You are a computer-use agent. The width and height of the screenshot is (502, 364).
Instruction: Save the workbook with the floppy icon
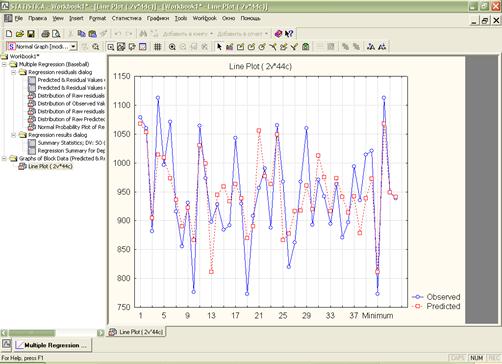pyautogui.click(x=31, y=34)
